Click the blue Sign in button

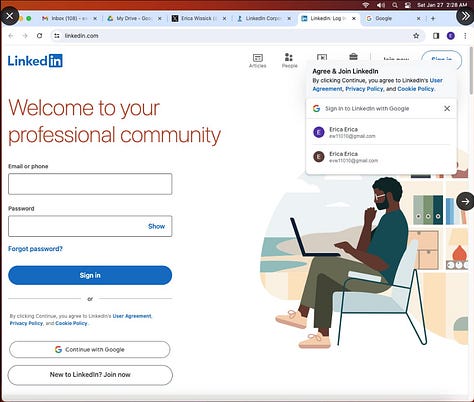coord(90,275)
